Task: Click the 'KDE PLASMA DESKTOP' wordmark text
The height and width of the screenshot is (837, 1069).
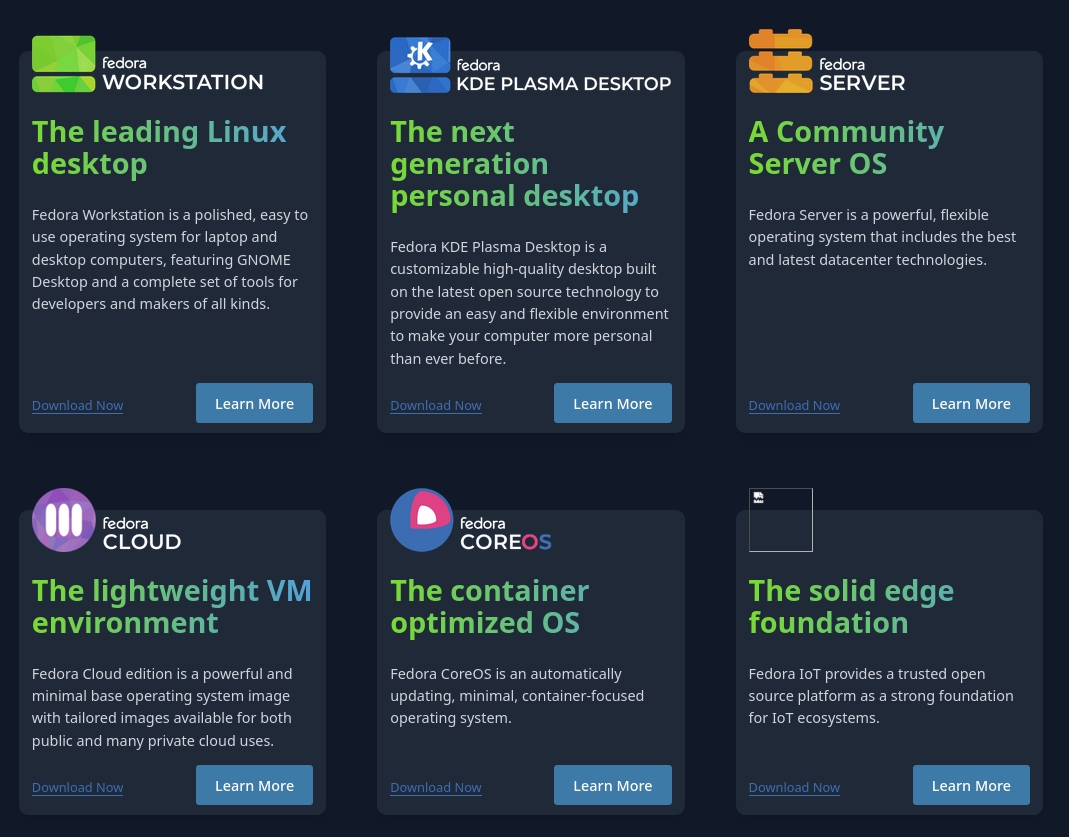Action: click(564, 84)
